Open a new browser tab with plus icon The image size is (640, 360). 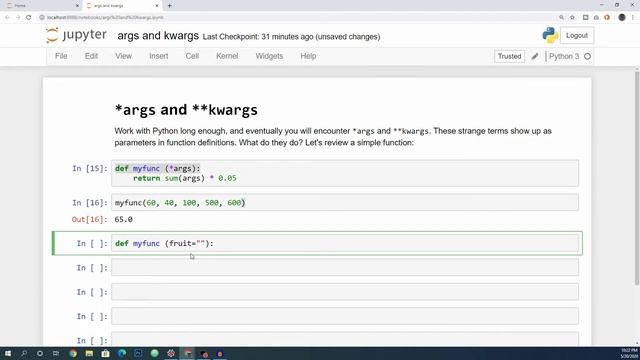(169, 6)
